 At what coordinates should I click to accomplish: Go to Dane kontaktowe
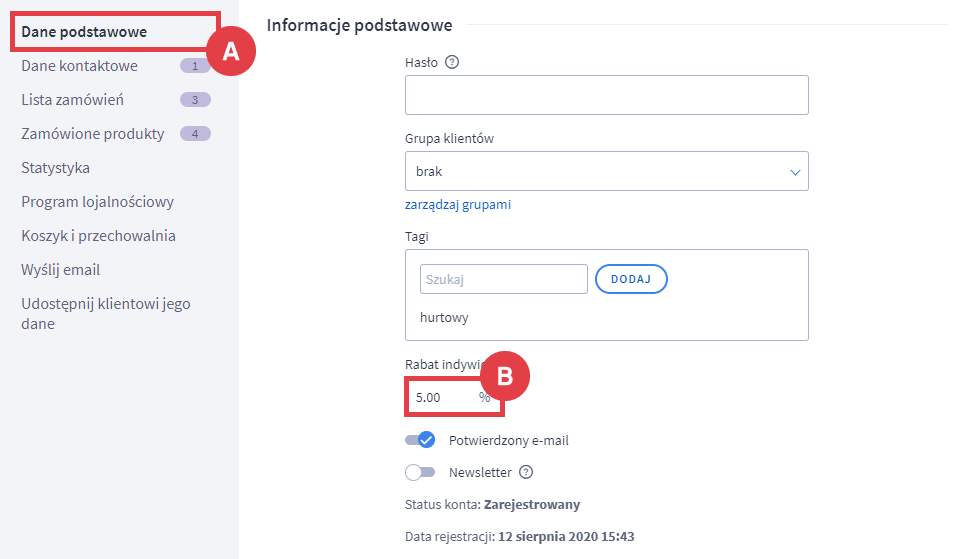pyautogui.click(x=80, y=66)
